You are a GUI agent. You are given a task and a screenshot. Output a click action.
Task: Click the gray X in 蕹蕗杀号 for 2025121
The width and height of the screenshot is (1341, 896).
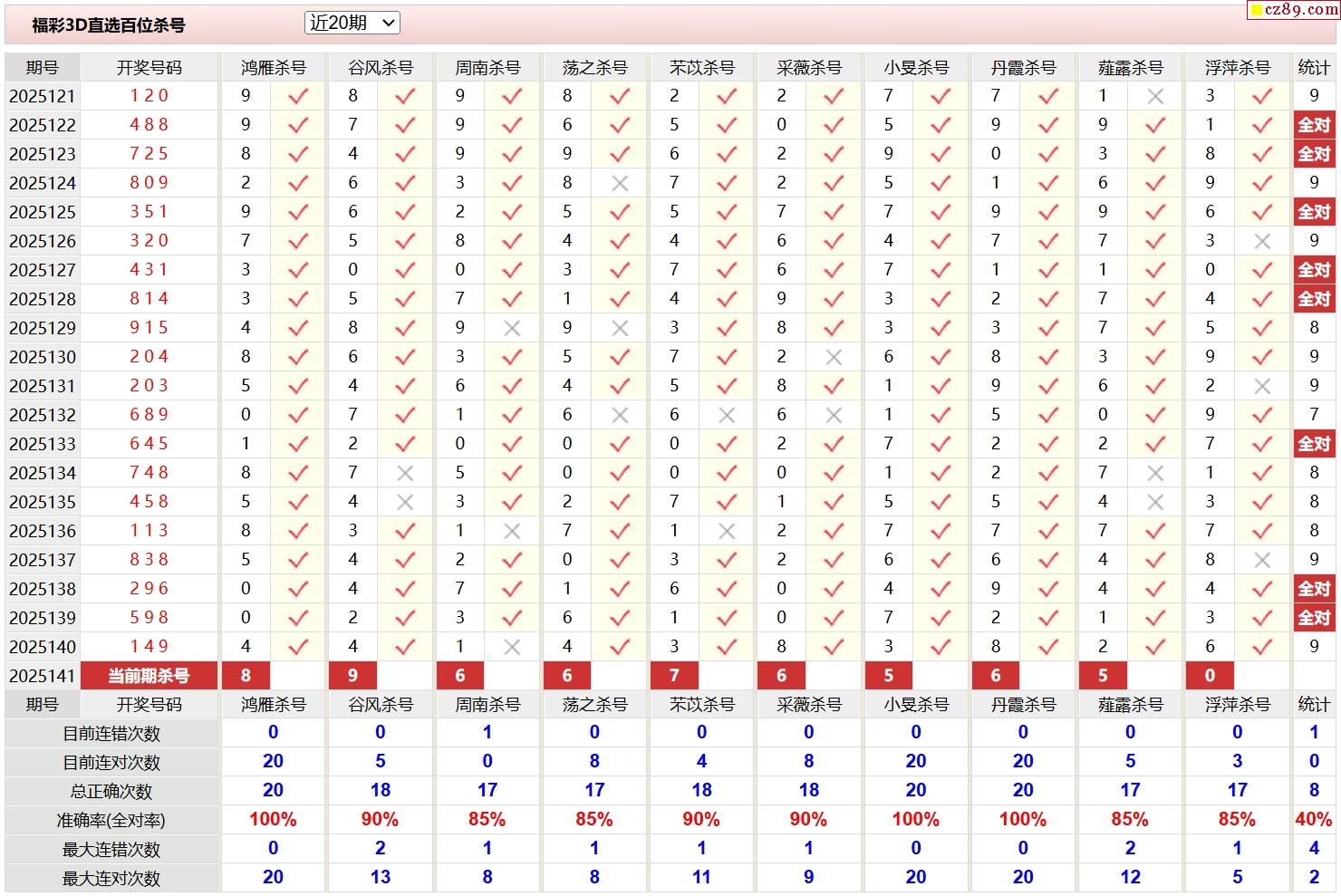(x=1155, y=96)
